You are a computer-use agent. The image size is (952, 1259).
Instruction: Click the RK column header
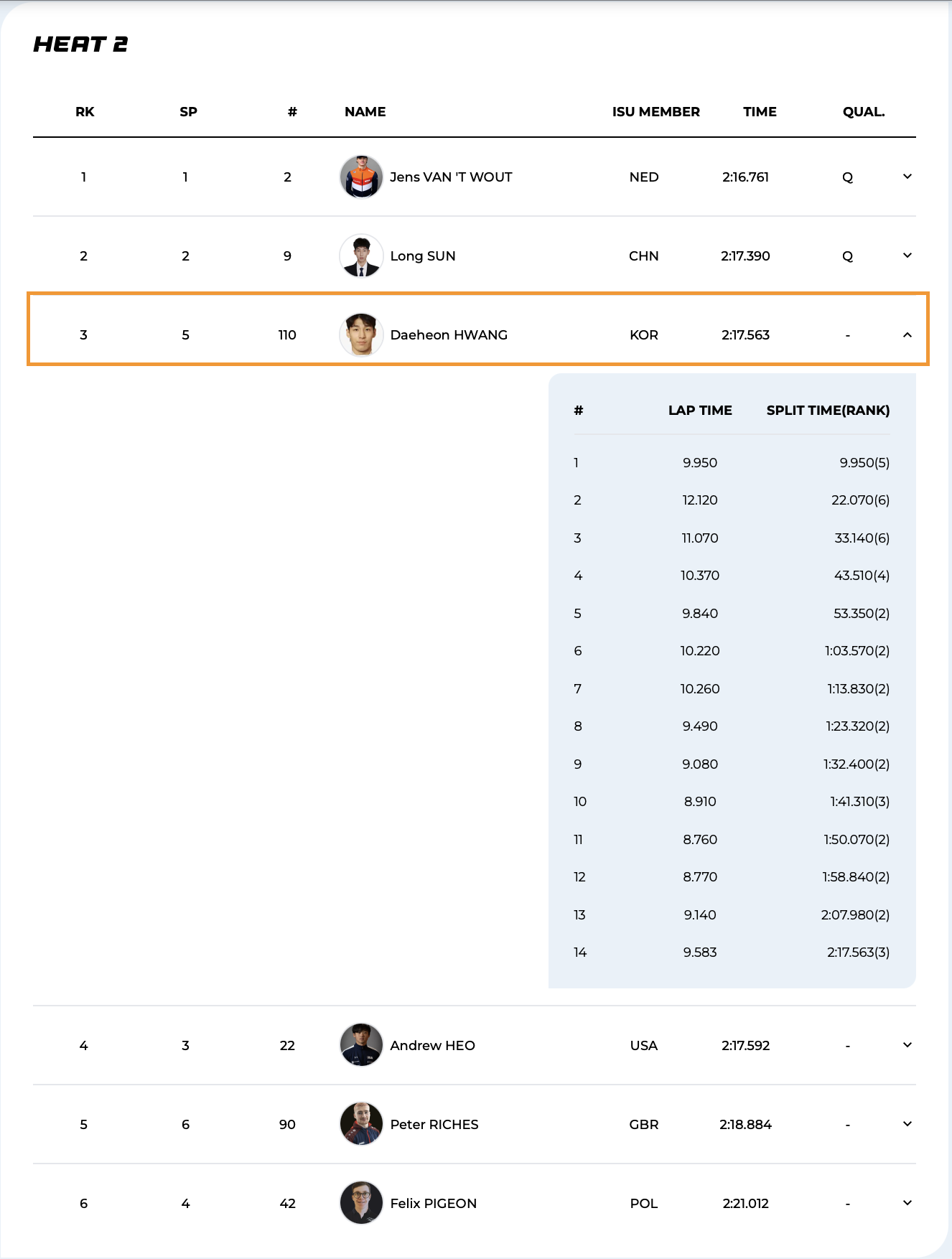tap(85, 112)
